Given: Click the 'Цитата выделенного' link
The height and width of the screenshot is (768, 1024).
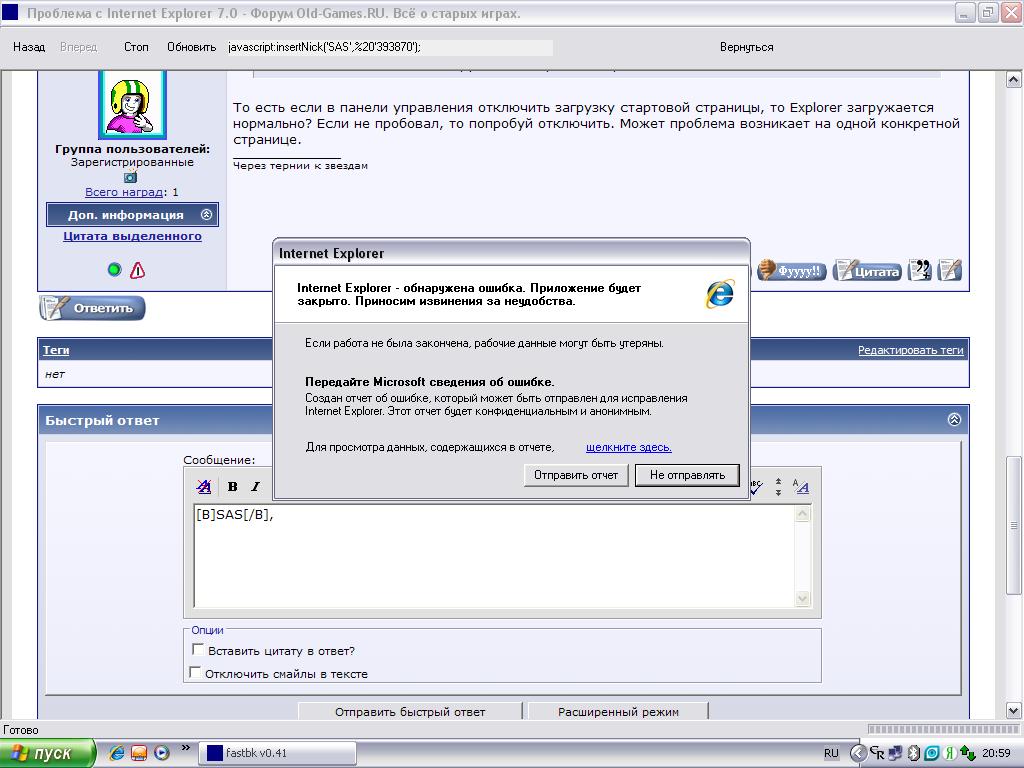Looking at the screenshot, I should point(132,236).
